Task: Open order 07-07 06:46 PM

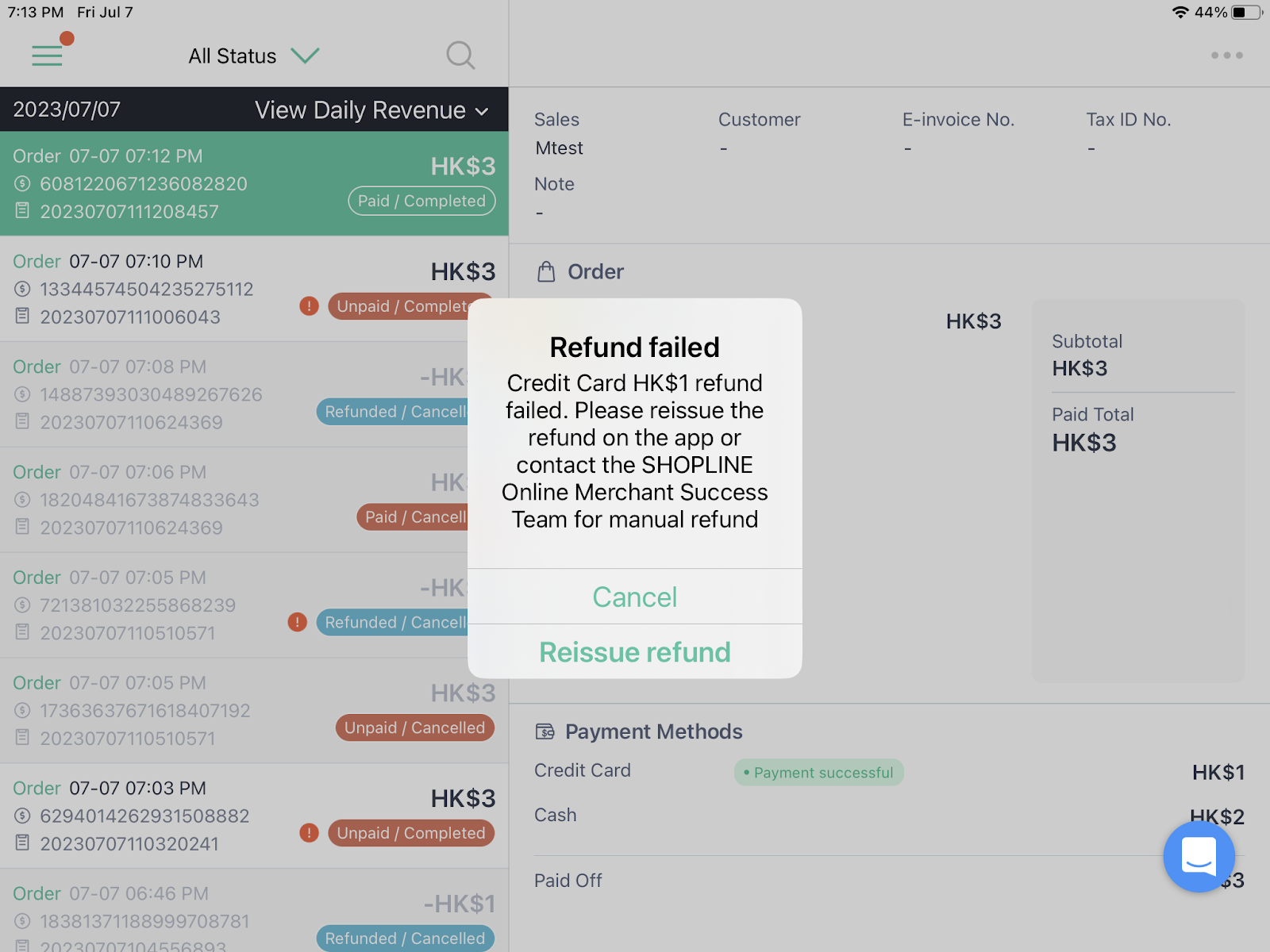Action: click(x=254, y=911)
